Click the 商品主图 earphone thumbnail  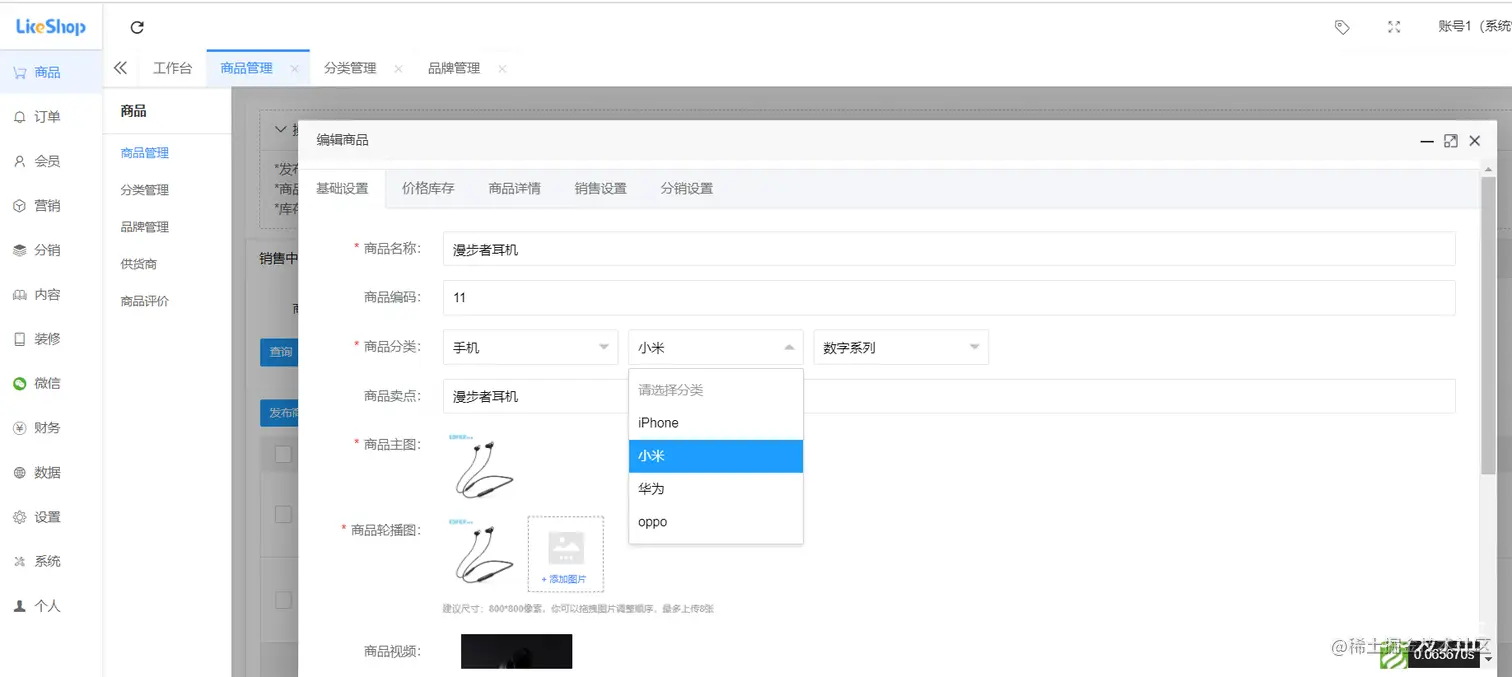pos(481,467)
